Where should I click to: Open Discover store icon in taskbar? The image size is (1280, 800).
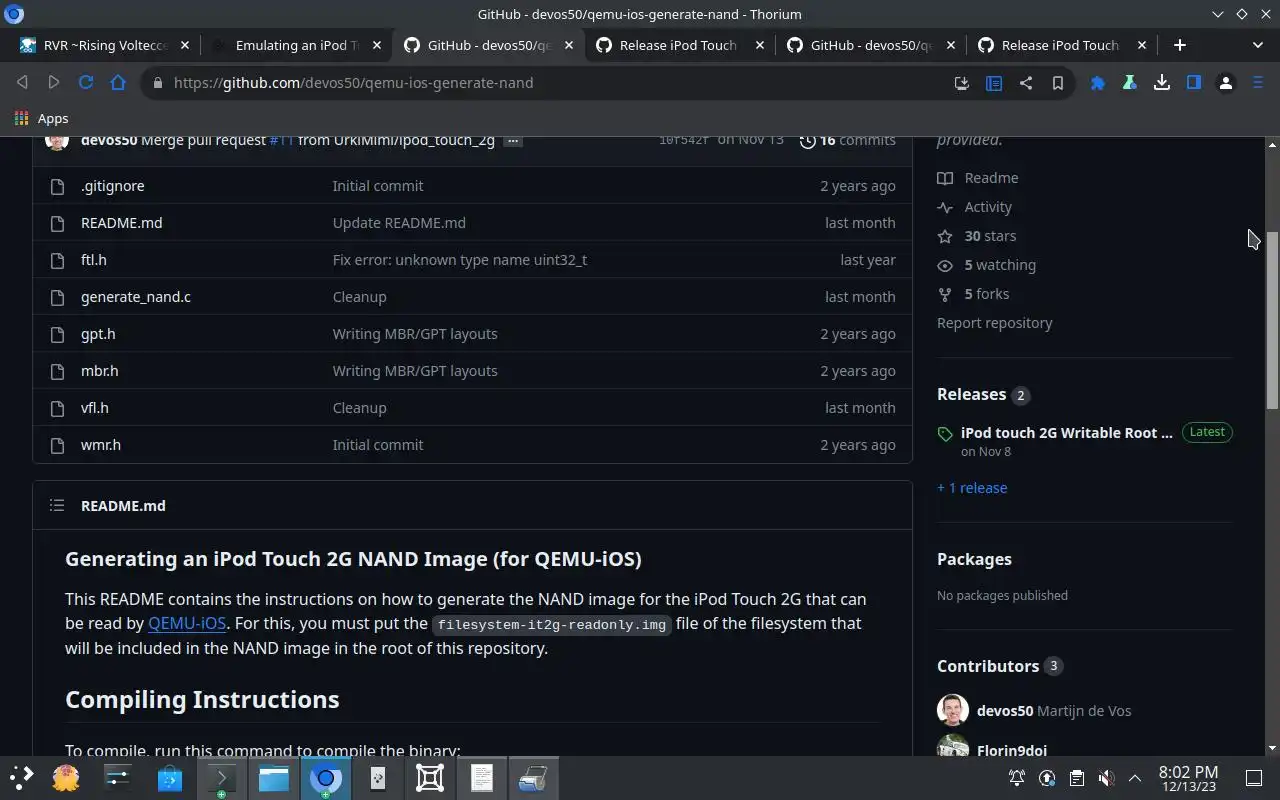coord(169,778)
